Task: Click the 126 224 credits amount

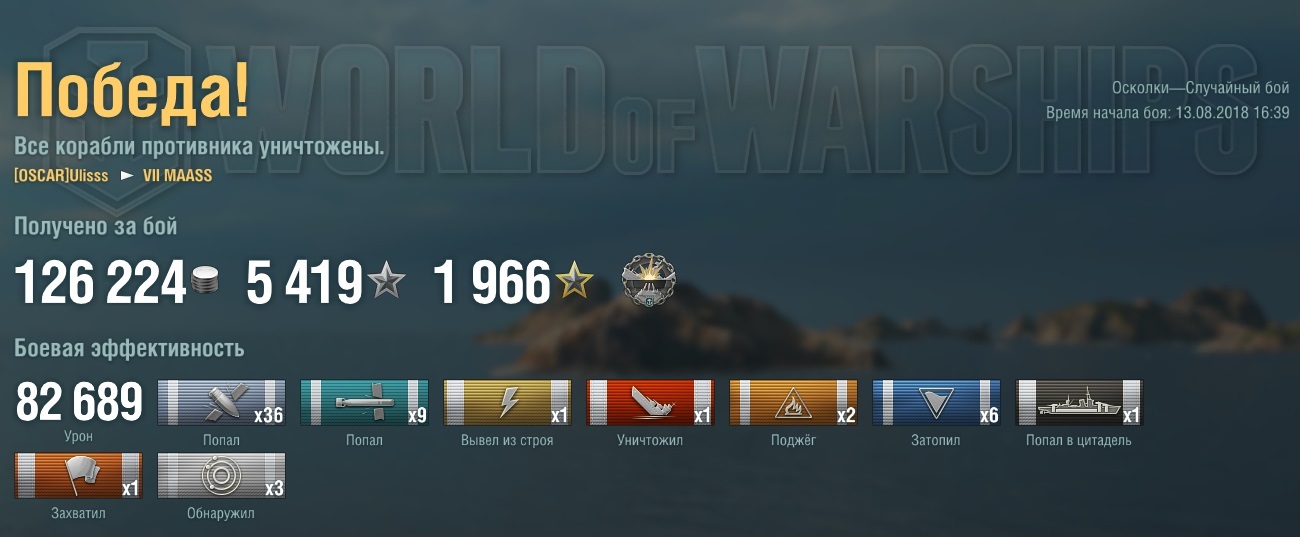Action: (100, 282)
